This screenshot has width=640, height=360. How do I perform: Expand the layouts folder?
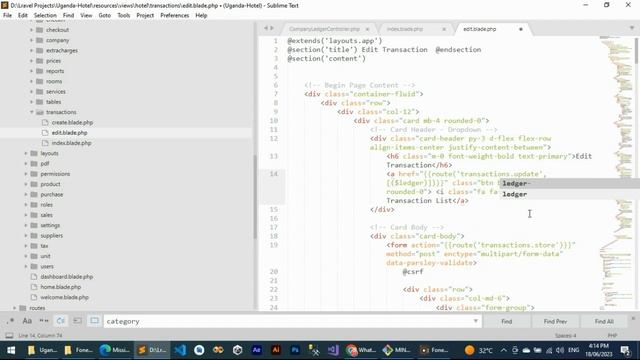(x=26, y=153)
